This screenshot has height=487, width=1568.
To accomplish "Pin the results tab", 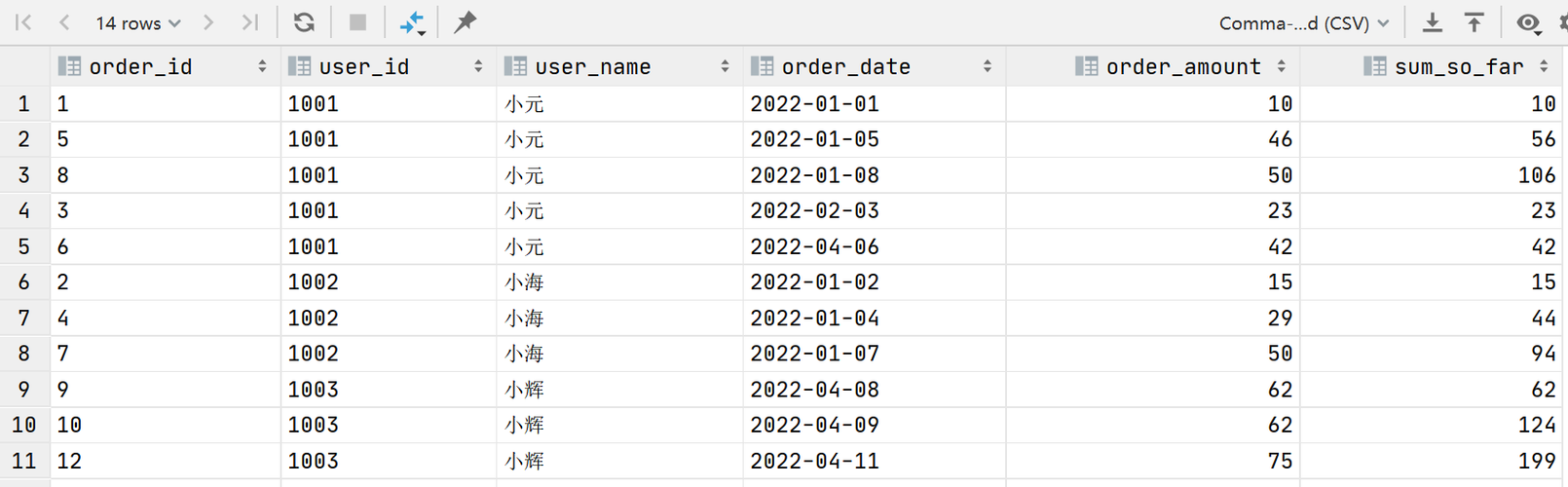I will click(x=466, y=21).
